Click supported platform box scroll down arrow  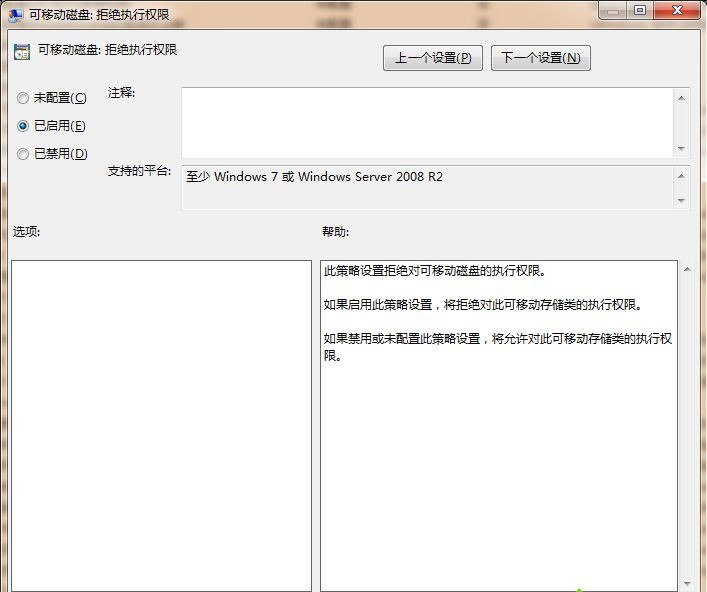681,200
